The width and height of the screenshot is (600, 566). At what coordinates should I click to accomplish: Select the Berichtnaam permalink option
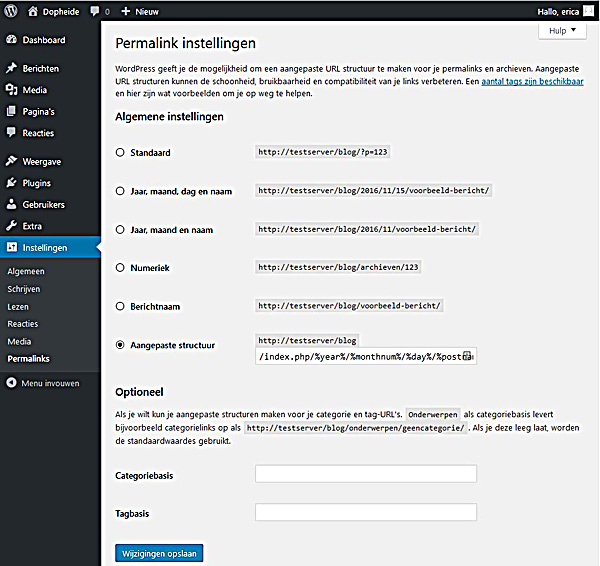120,306
